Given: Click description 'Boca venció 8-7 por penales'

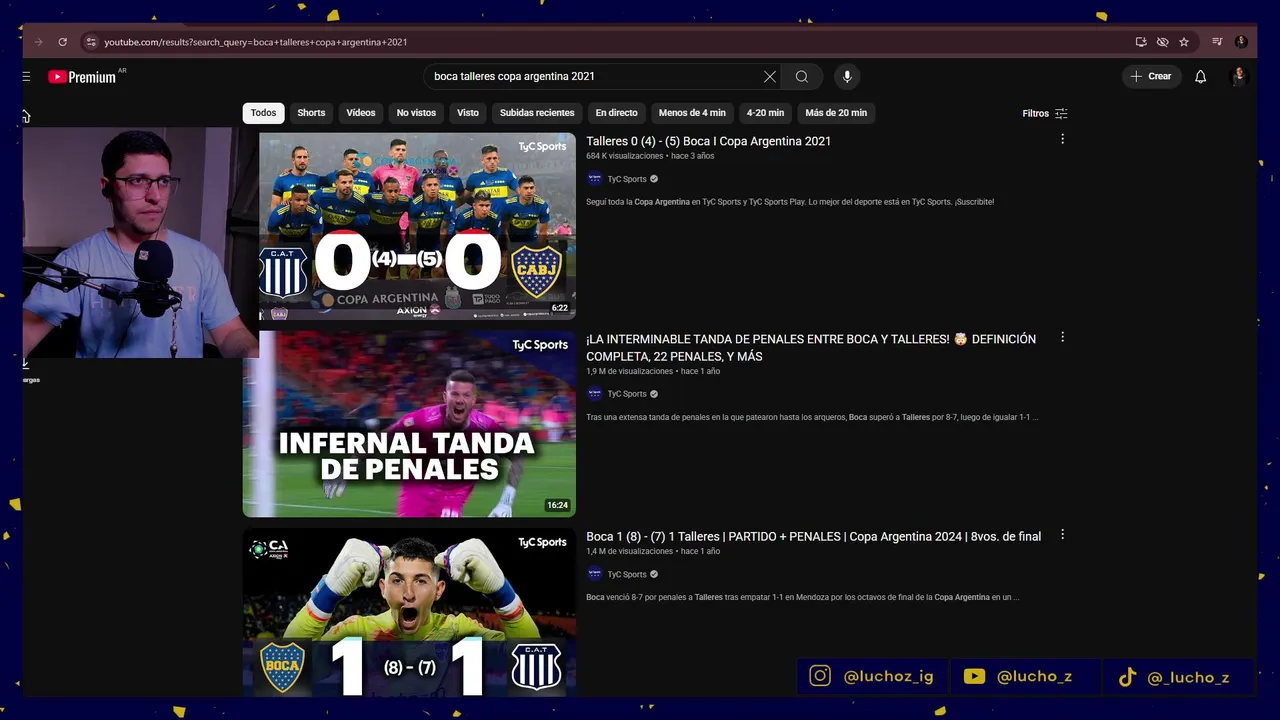Looking at the screenshot, I should click(803, 597).
